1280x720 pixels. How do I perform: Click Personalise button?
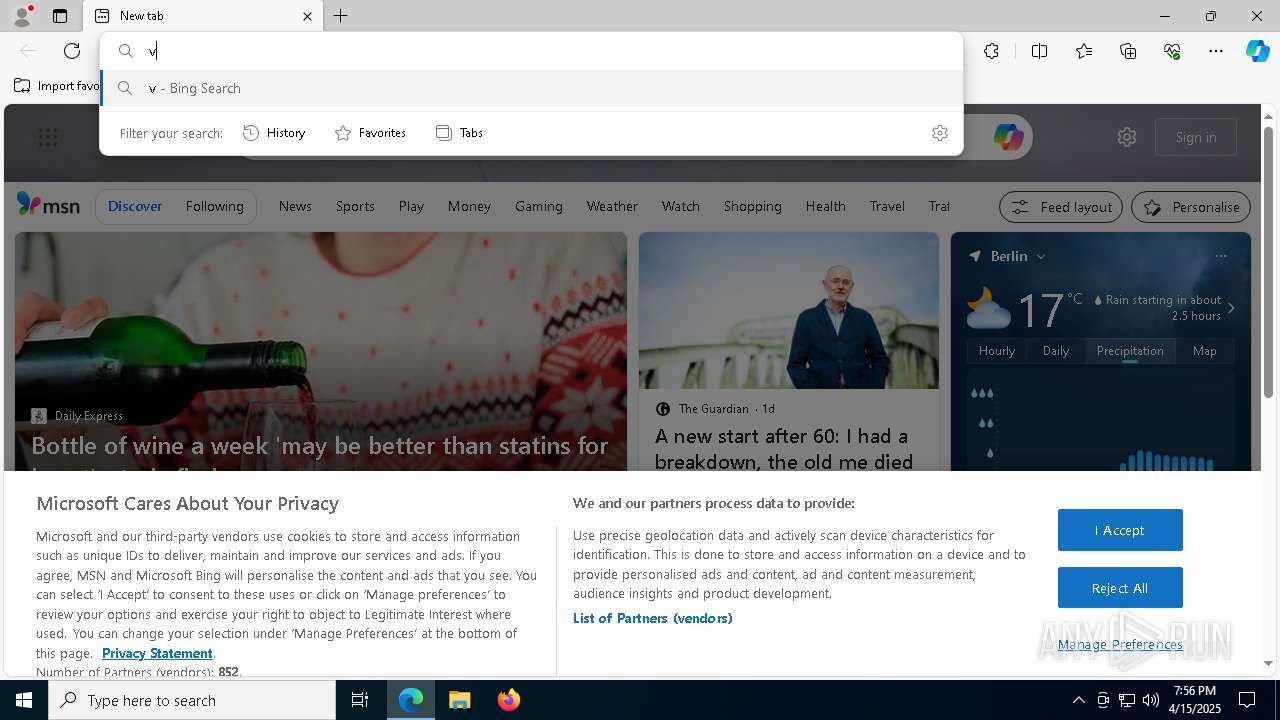pos(1191,207)
